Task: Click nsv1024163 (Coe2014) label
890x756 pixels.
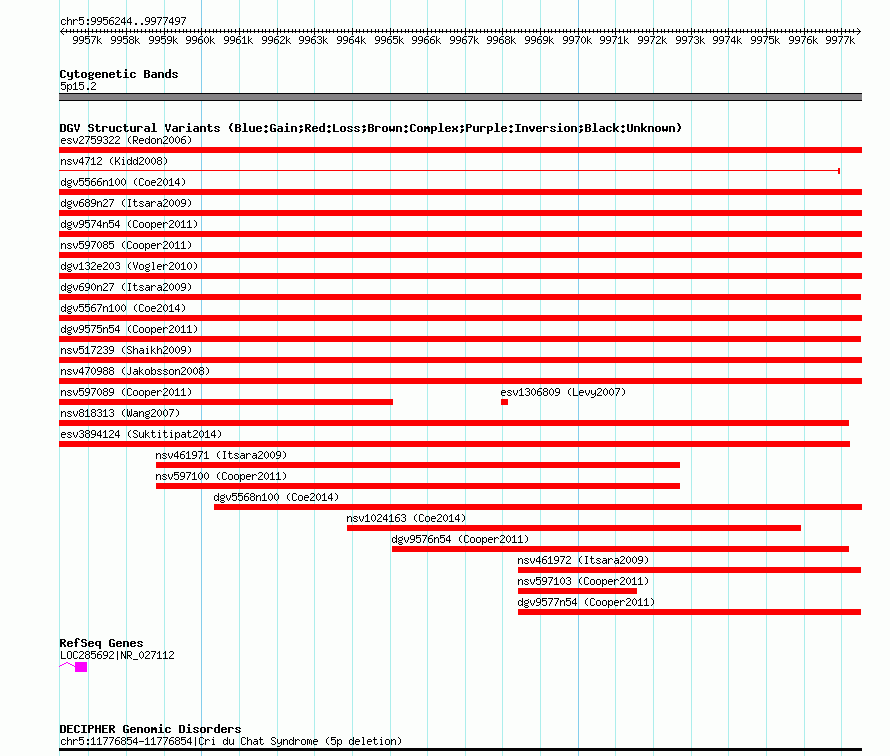Action: (406, 518)
